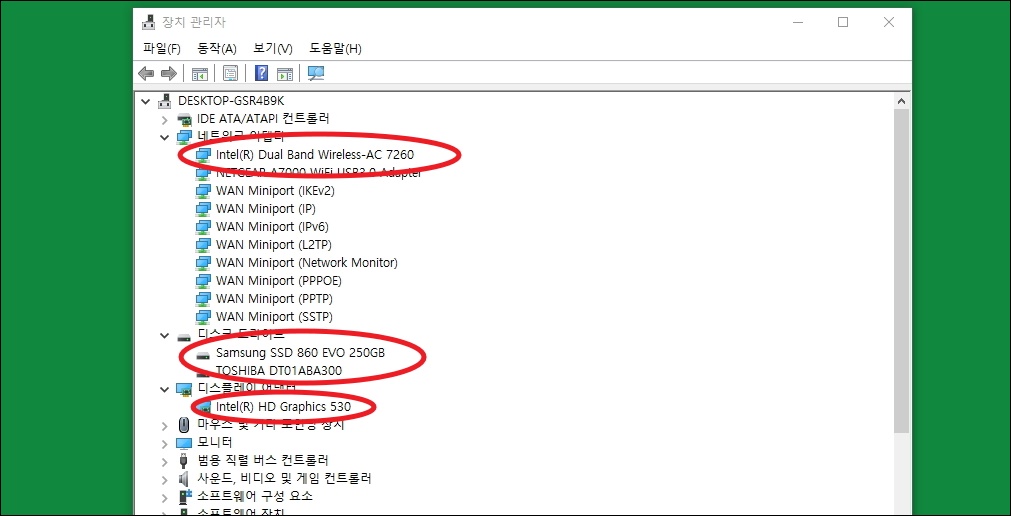Click the vertical scrollbar thumb

901,271
